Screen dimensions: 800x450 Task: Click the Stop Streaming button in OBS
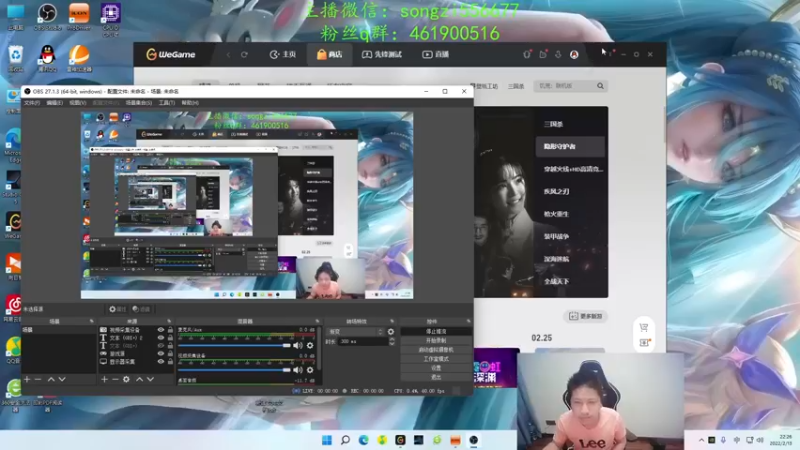coord(436,332)
